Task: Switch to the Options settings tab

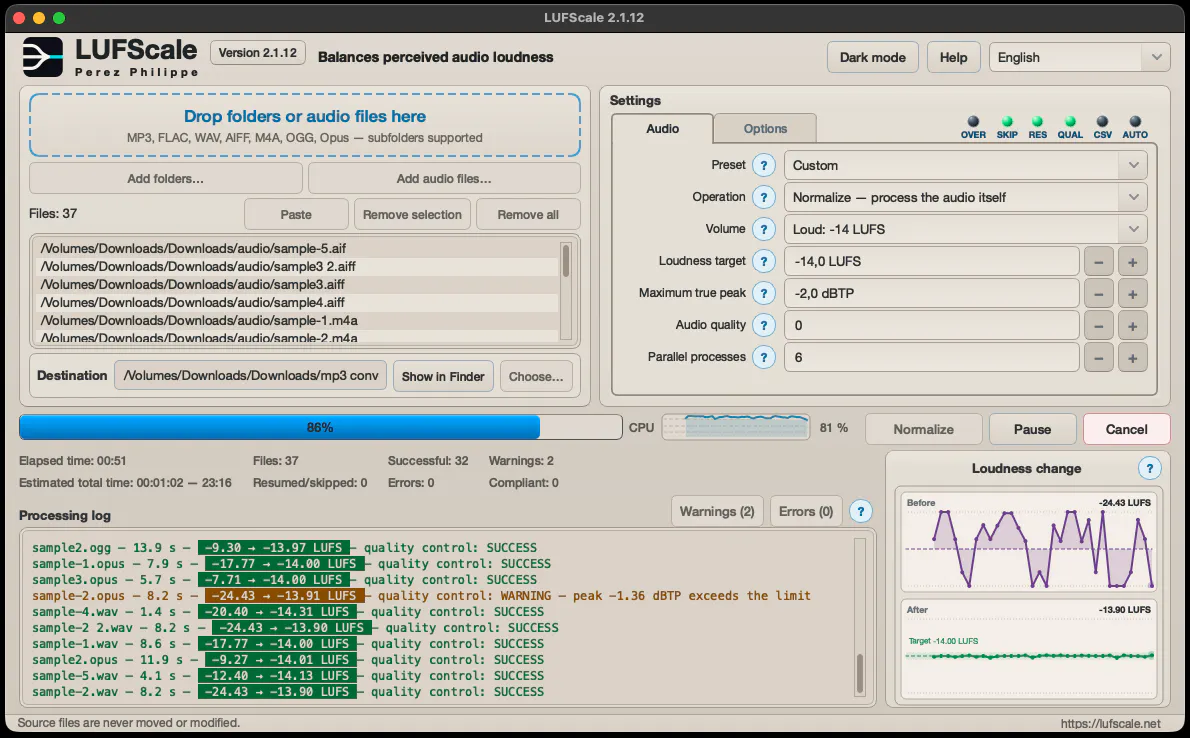Action: click(765, 128)
